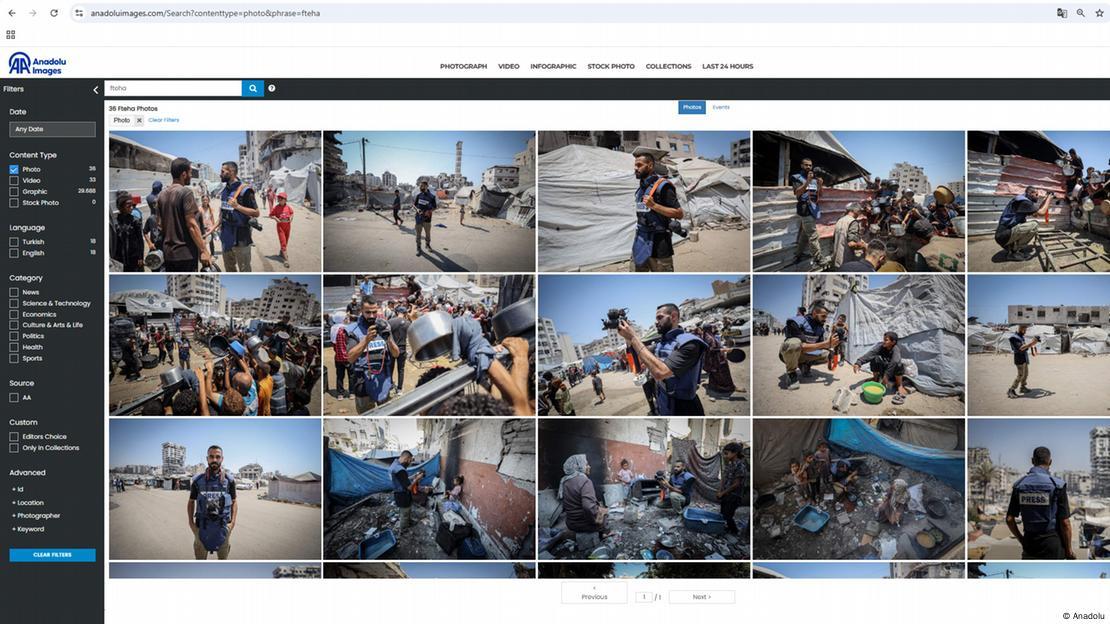Remove the Photo filter tag with X
Image resolution: width=1110 pixels, height=624 pixels.
pos(139,120)
